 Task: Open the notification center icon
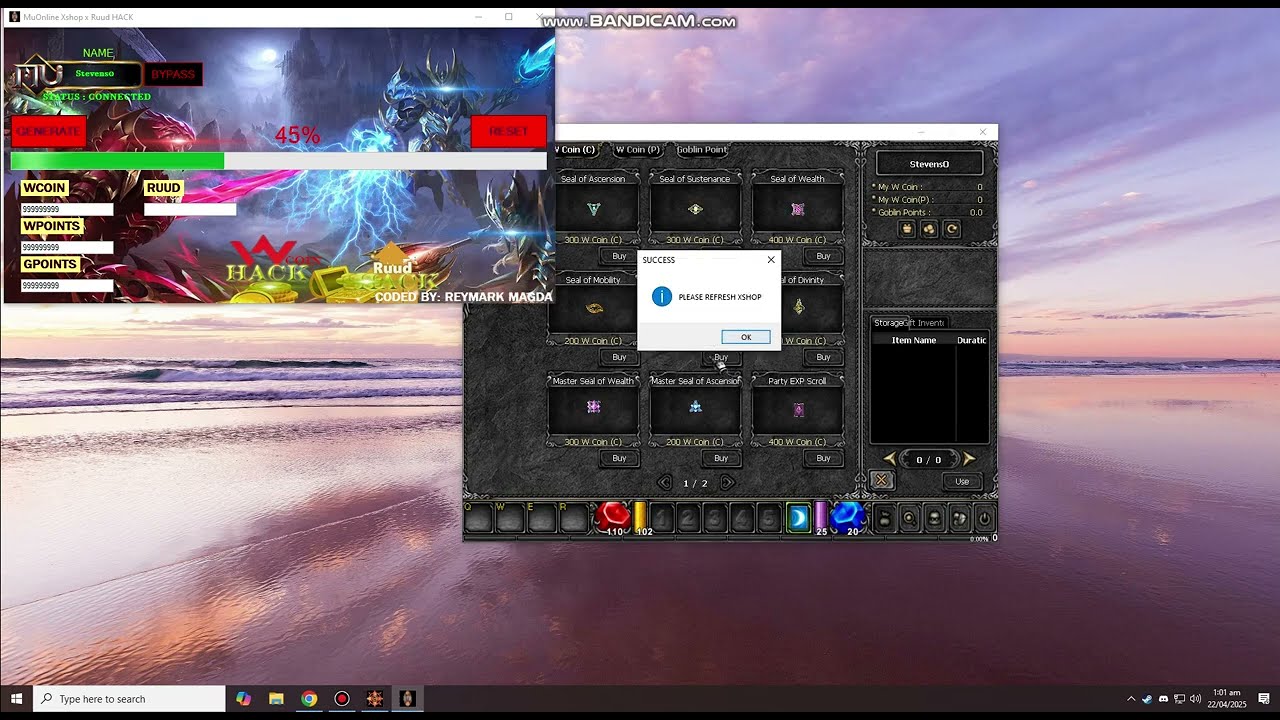1263,698
